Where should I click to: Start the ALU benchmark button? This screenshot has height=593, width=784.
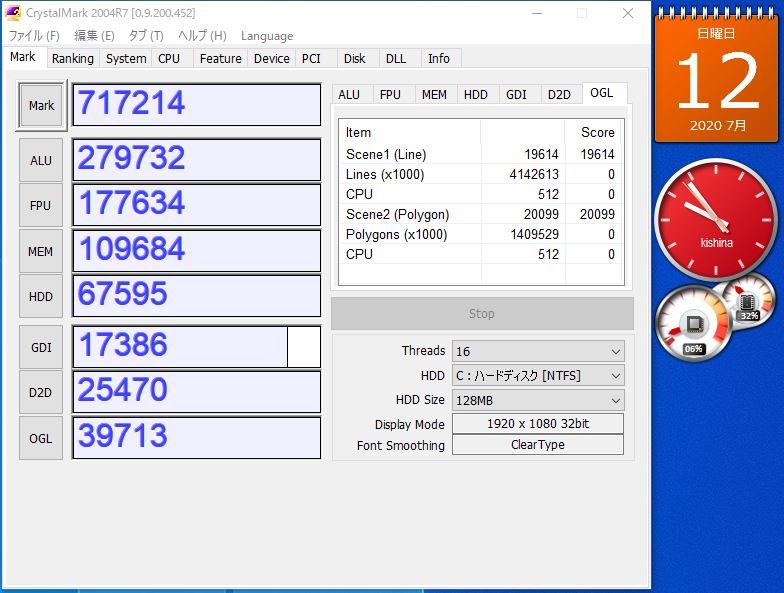(41, 160)
